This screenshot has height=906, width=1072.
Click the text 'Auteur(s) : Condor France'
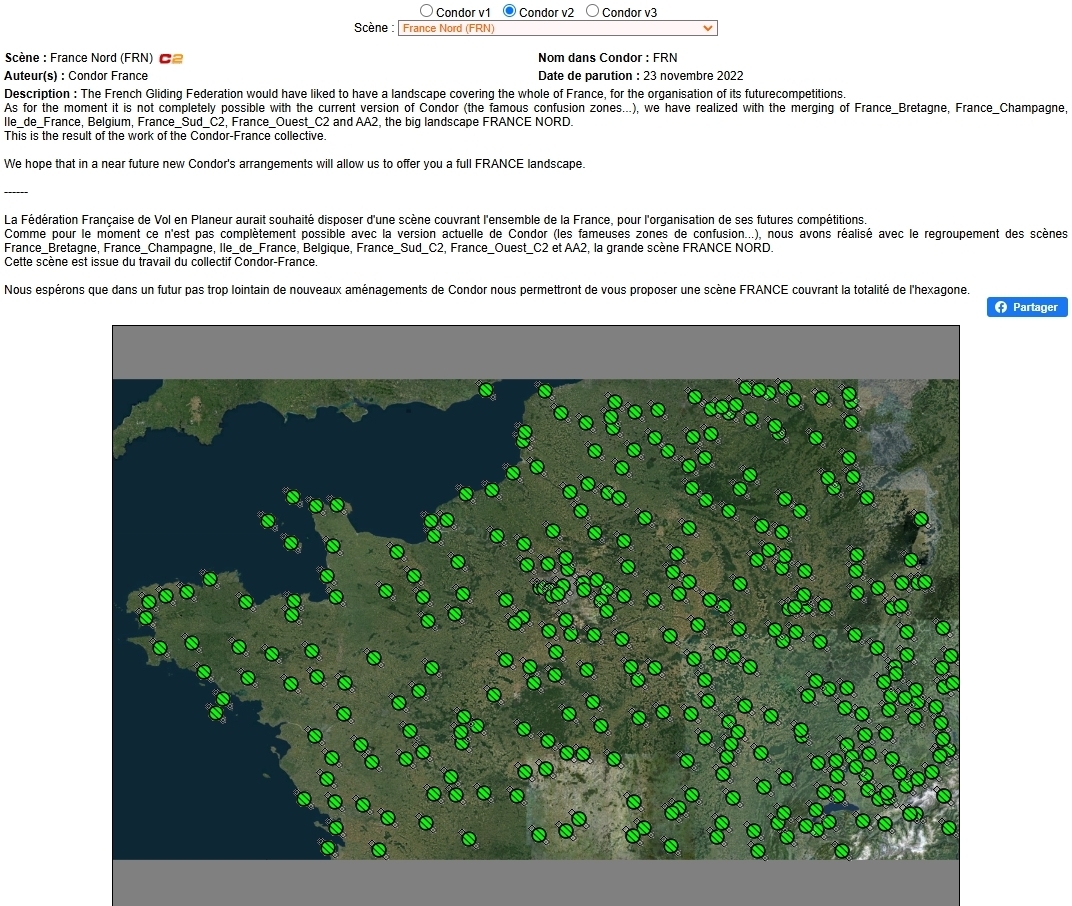point(76,76)
